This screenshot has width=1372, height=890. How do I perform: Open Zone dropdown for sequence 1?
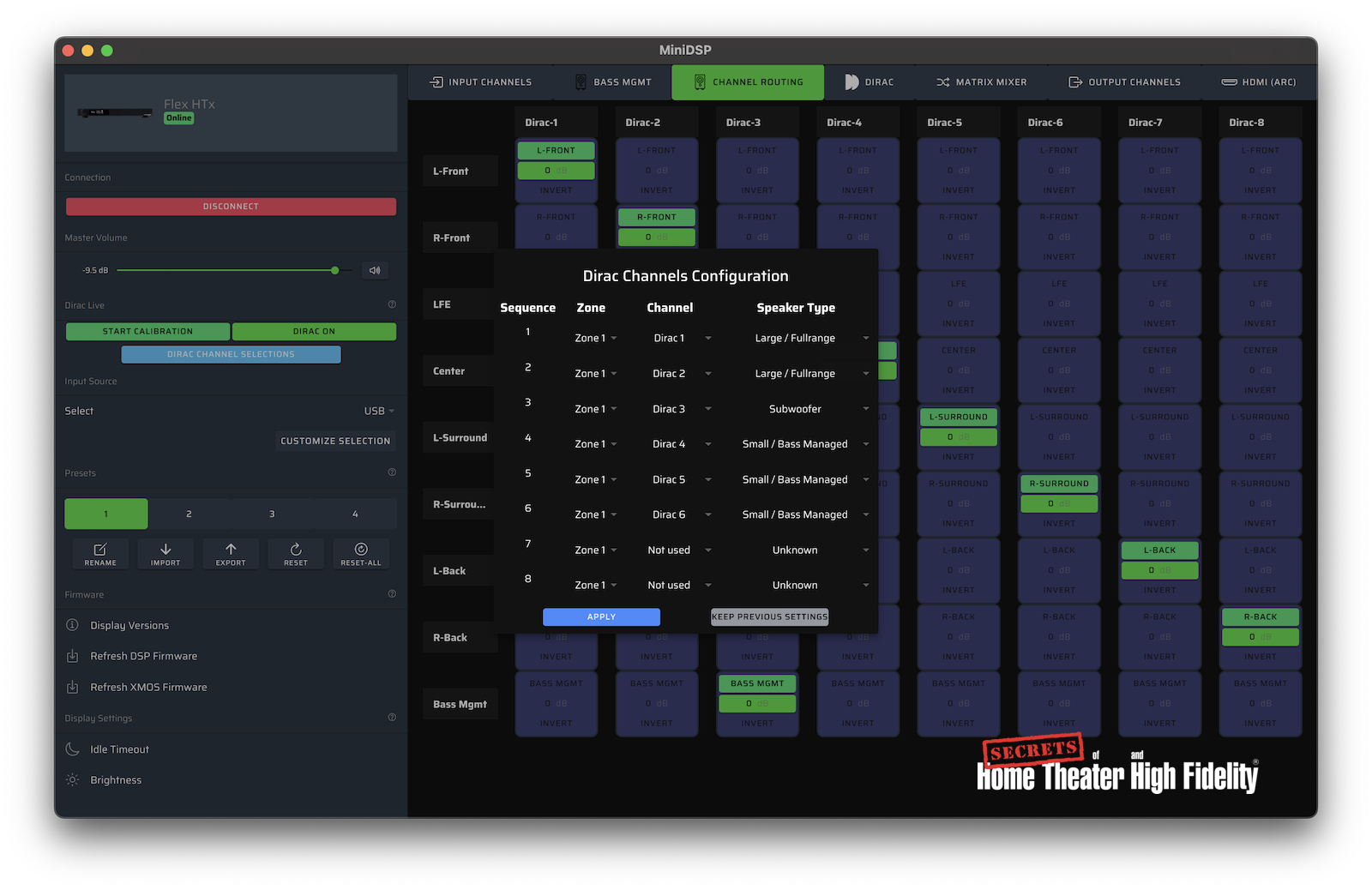coord(595,338)
